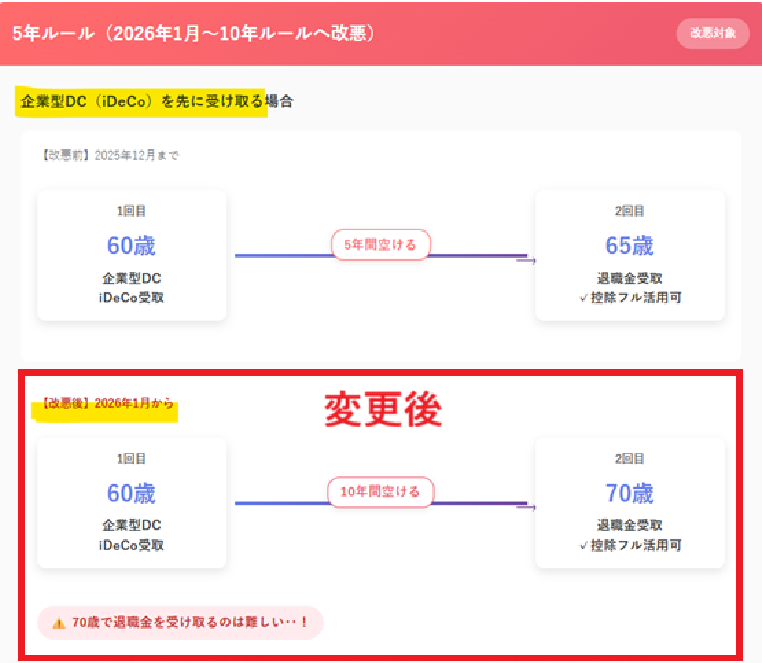762x663 pixels.
Task: Click the 改悪対象 badge in header
Action: coord(712,33)
